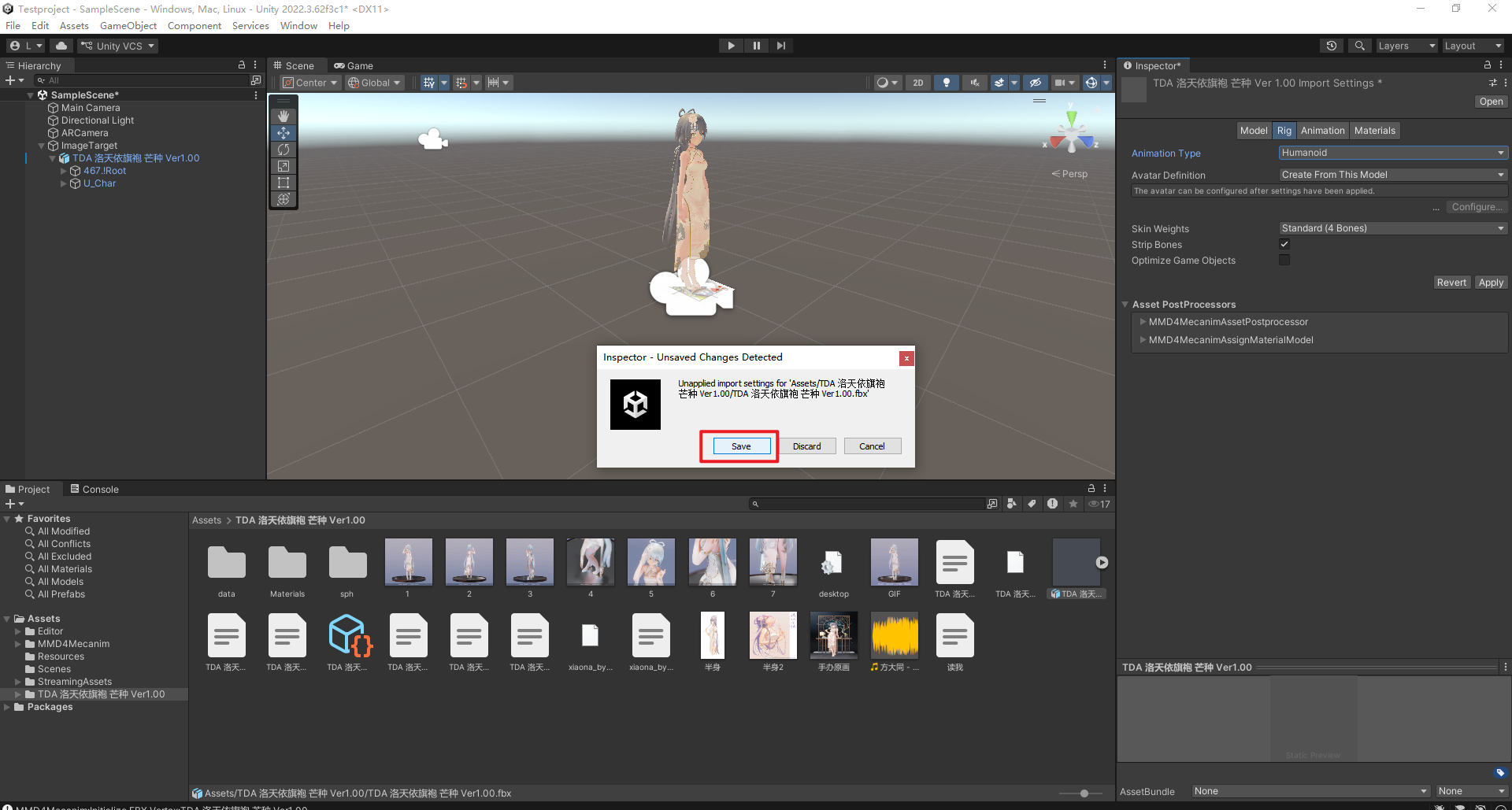Screen dimensions: 1512x810
Task: Collapse Asset PostProcessors section
Action: (x=1125, y=304)
